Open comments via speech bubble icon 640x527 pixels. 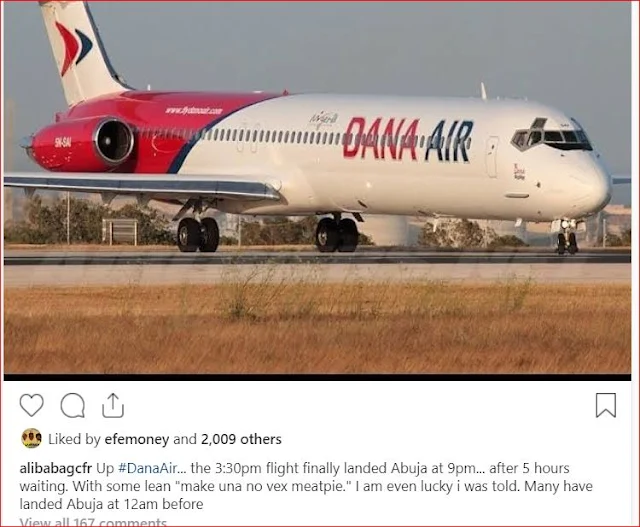point(73,405)
